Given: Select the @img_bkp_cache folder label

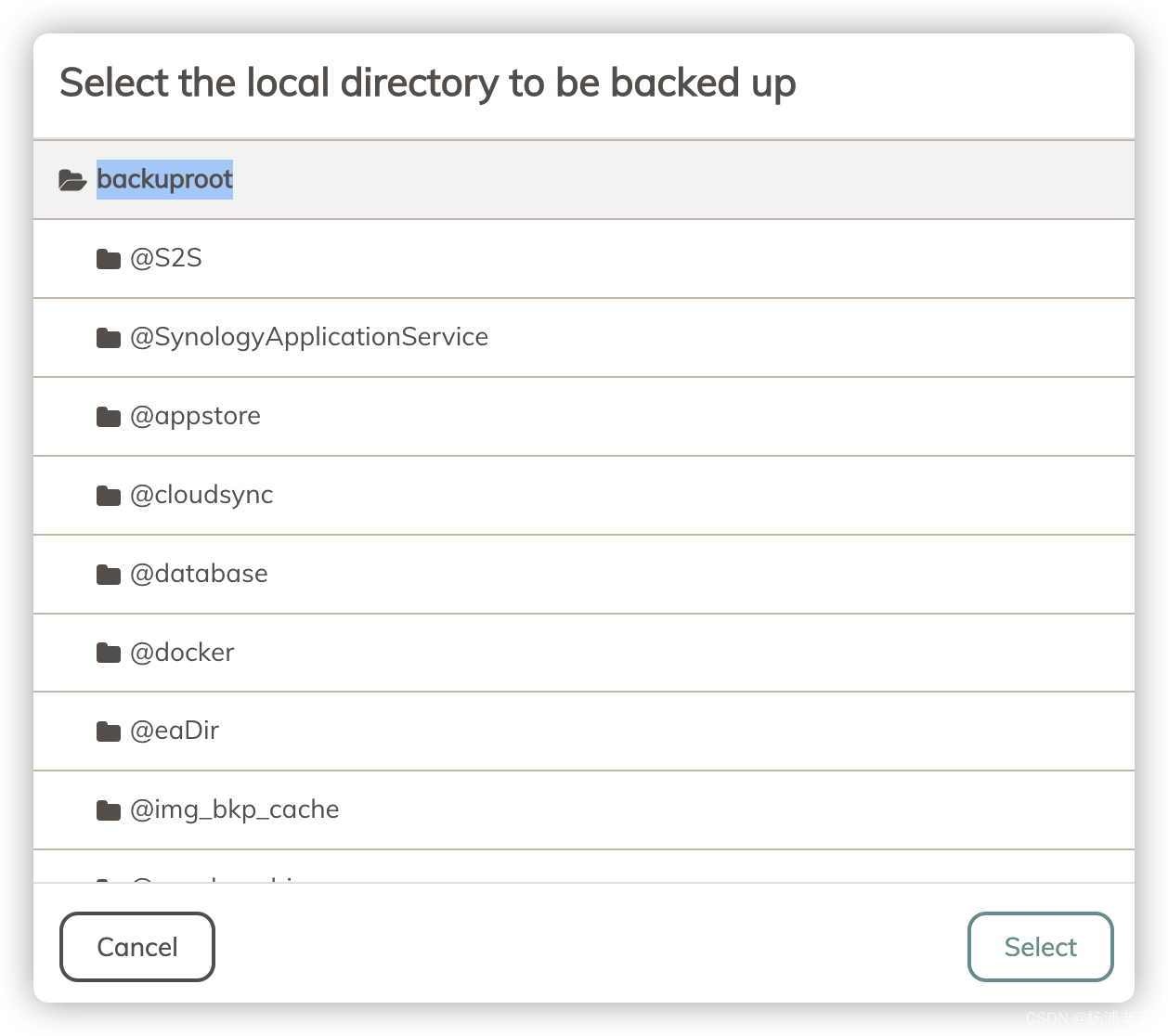Looking at the screenshot, I should [235, 809].
